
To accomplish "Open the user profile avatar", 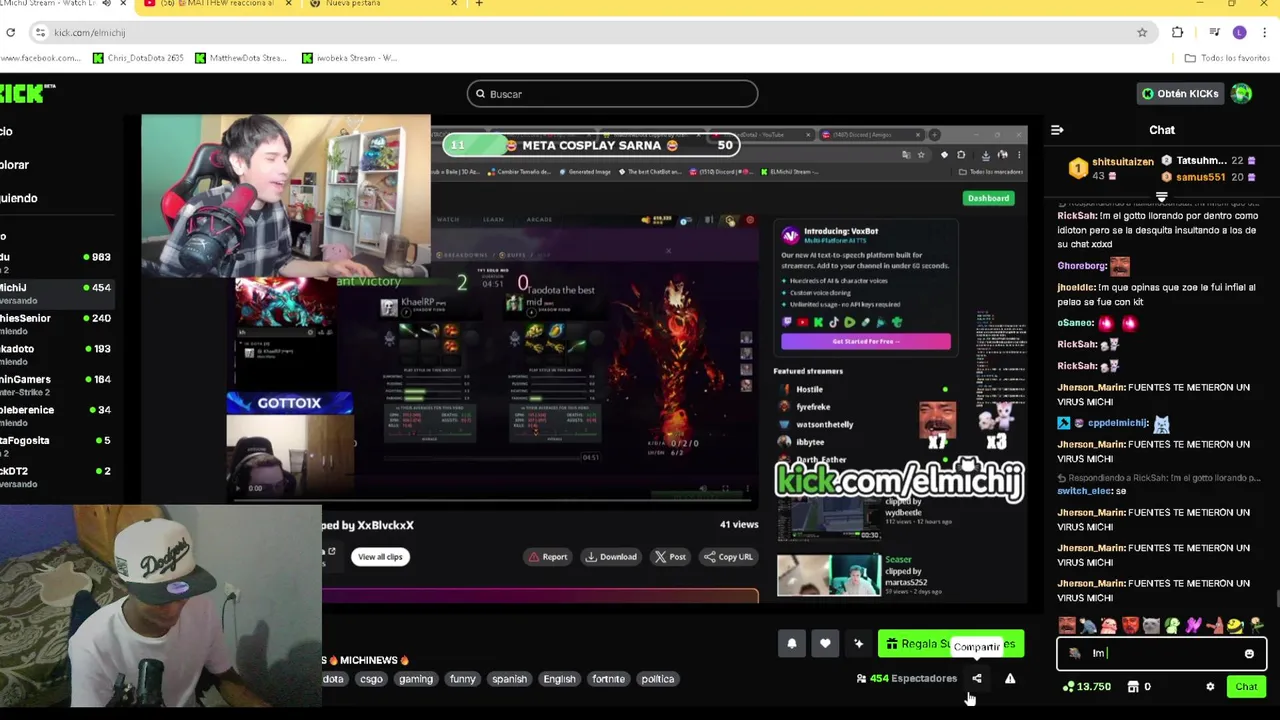I will [1242, 94].
